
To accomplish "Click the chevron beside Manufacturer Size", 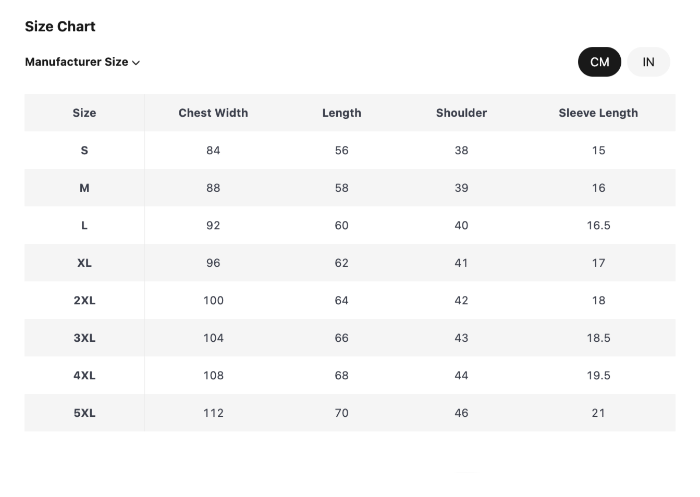I will 136,63.
